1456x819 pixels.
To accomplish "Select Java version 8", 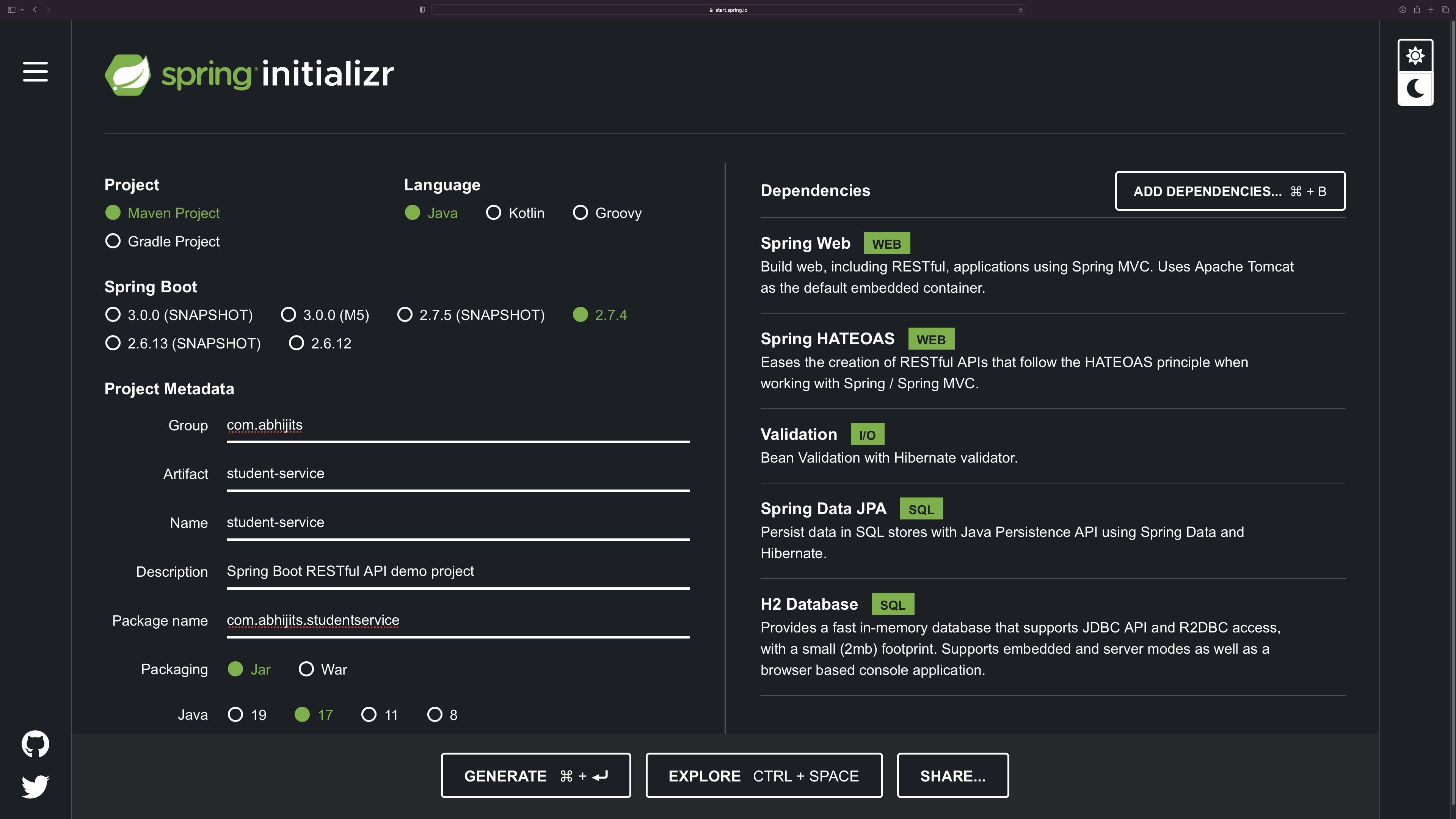I will click(442, 715).
